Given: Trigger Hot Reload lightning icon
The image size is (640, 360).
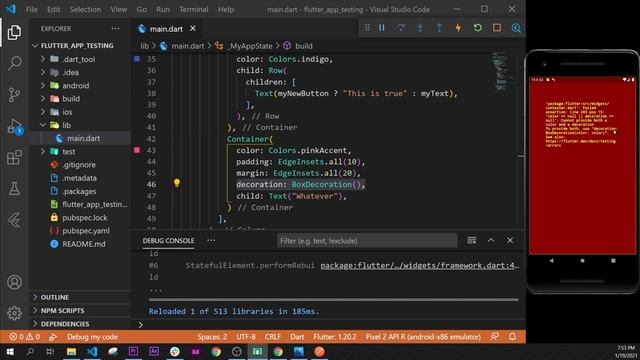Looking at the screenshot, I should point(458,28).
